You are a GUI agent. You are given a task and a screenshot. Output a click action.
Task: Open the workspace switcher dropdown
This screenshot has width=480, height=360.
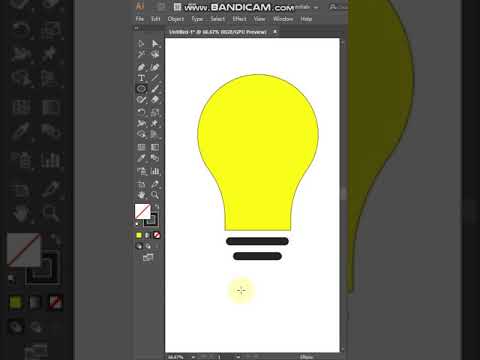306,7
